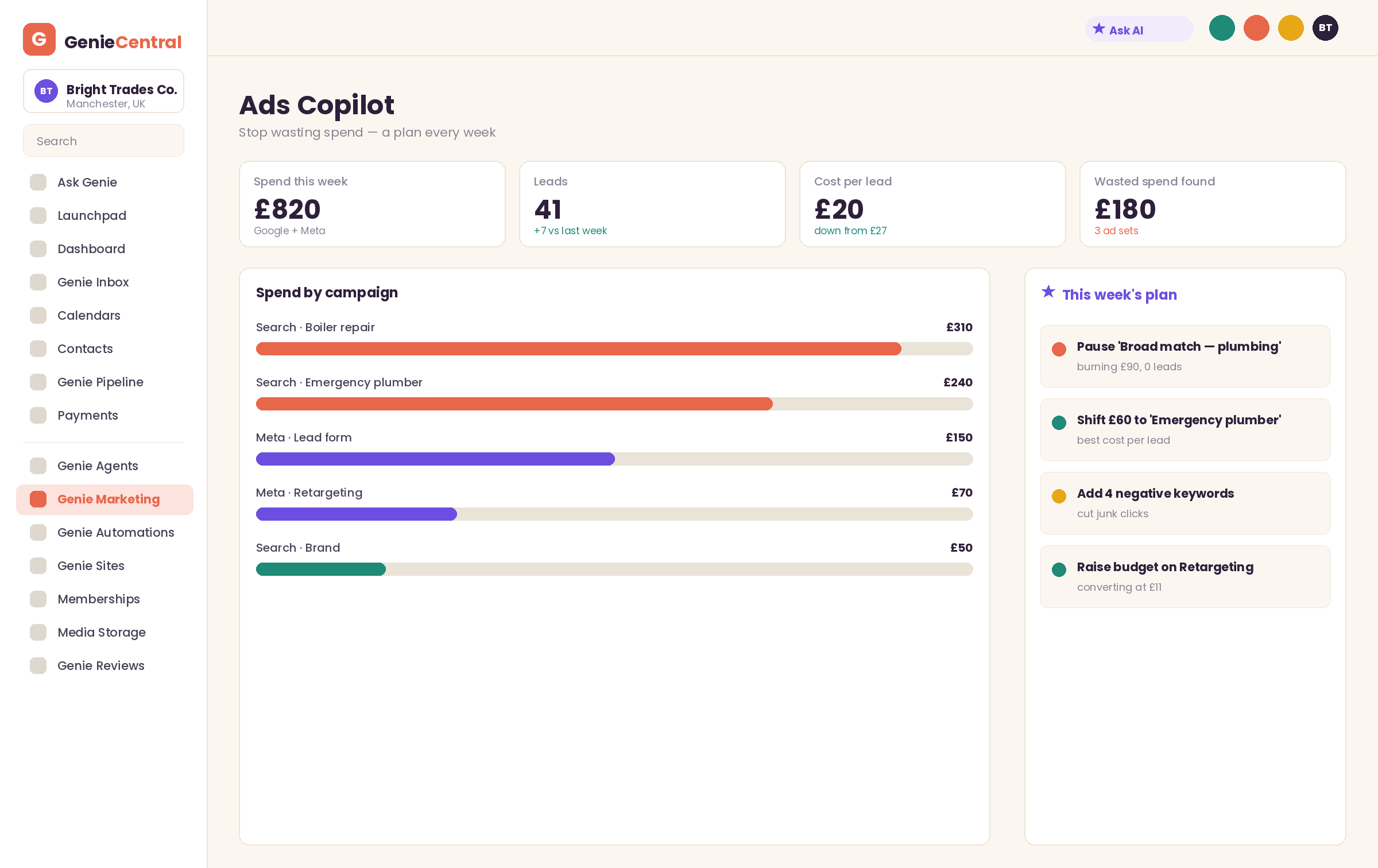This screenshot has width=1378, height=868.
Task: Click the yellow circle icon in top bar
Action: click(1291, 28)
